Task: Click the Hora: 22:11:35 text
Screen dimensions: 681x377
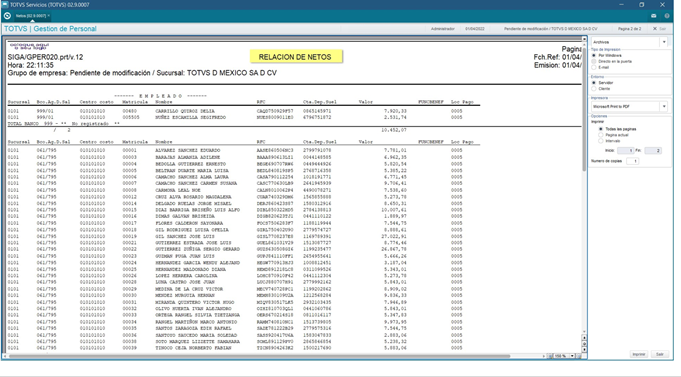Action: click(30, 65)
